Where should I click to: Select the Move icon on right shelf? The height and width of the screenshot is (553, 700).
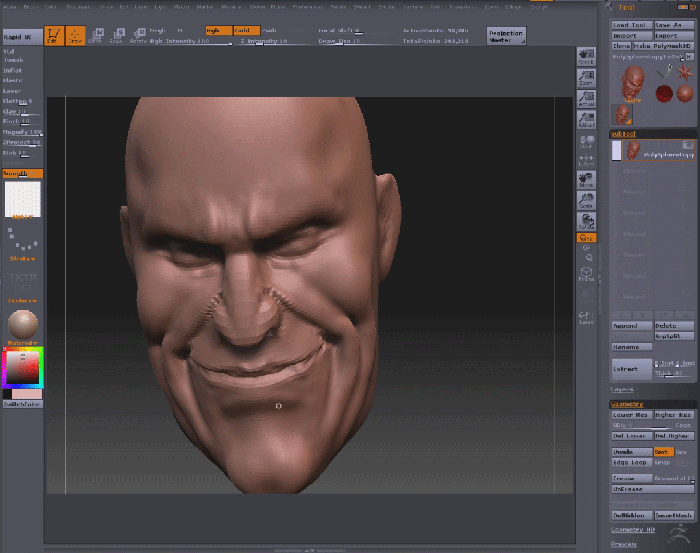(586, 180)
